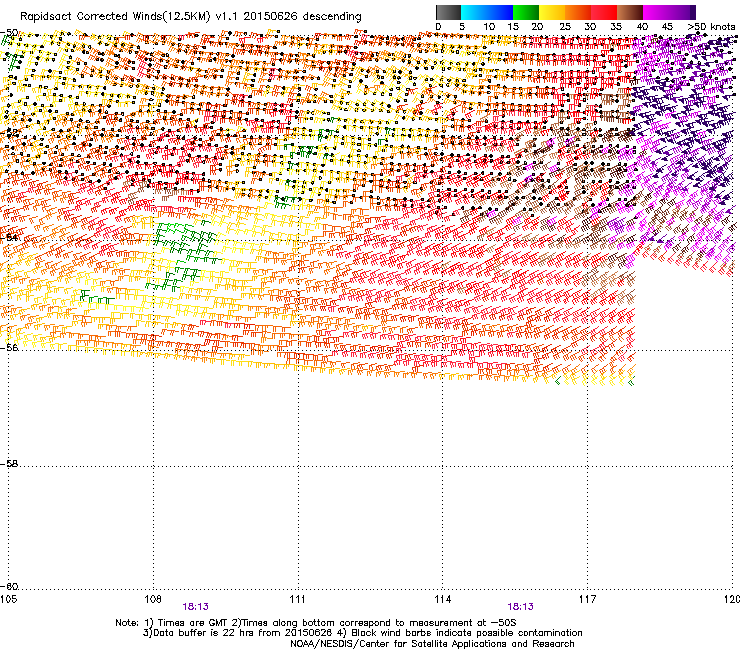The height and width of the screenshot is (650, 740).
Task: Click the cyan-to-blue 5–15 knots legend segment
Action: point(487,12)
